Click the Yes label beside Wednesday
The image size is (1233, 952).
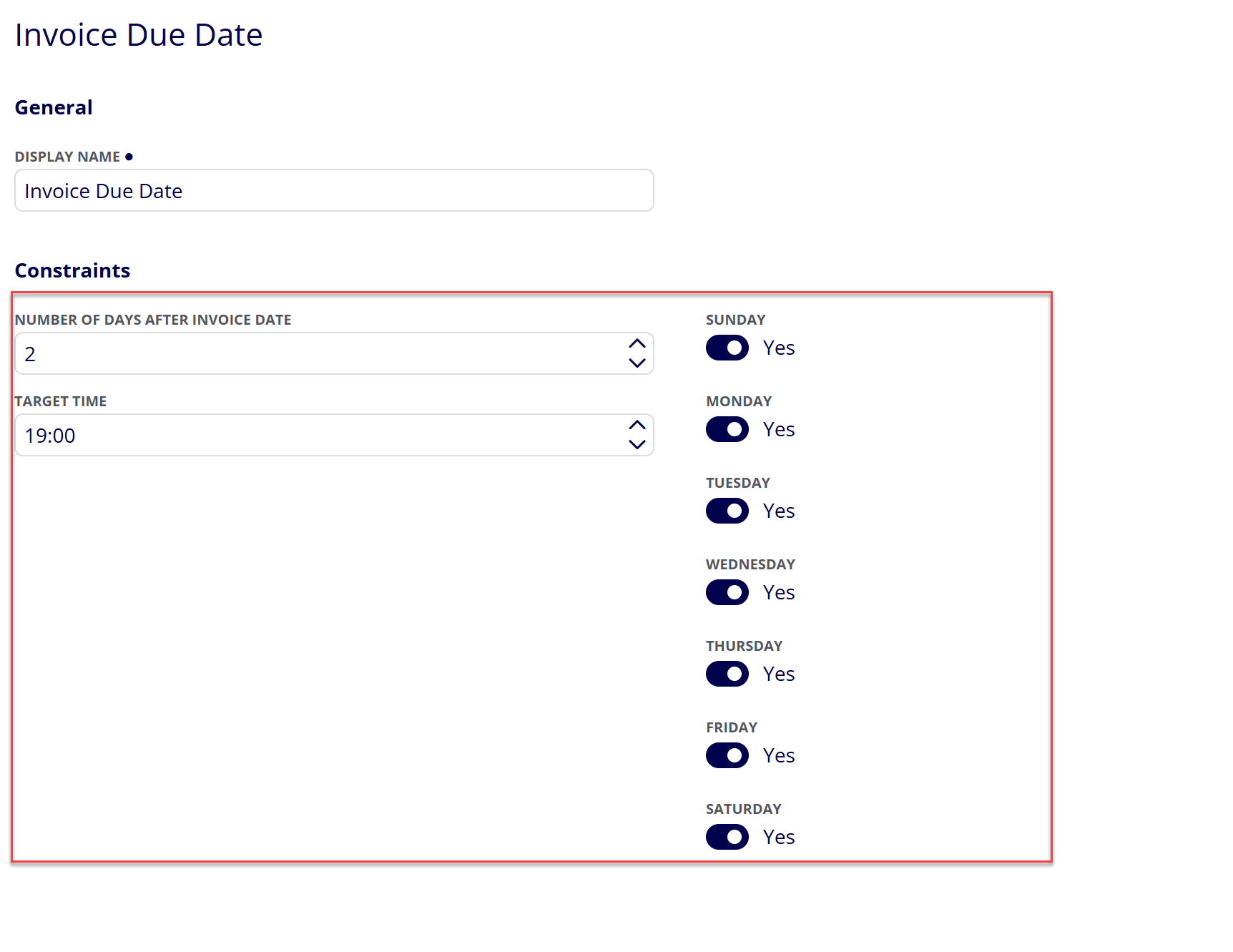(779, 592)
